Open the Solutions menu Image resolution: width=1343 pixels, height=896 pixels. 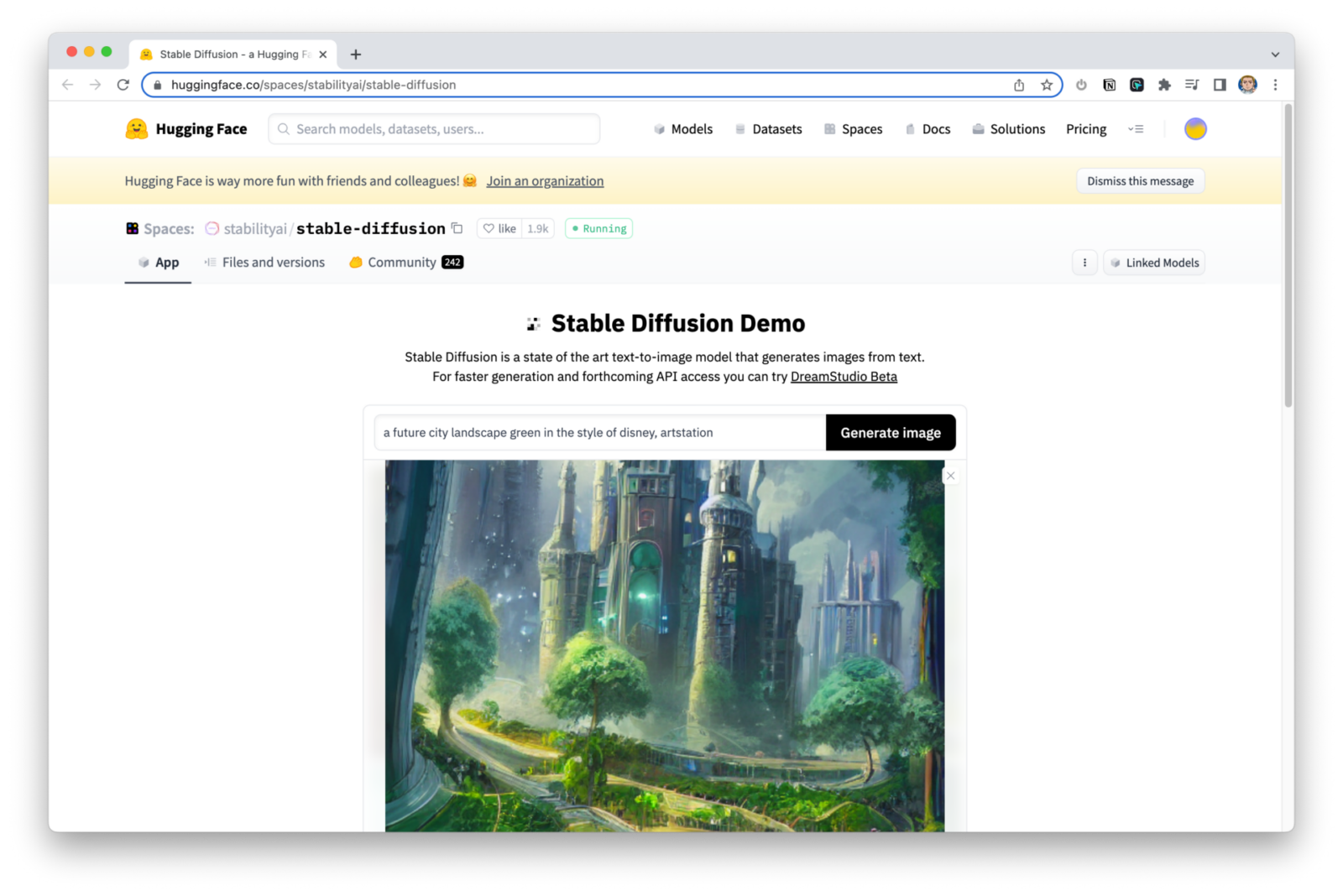pos(1008,129)
